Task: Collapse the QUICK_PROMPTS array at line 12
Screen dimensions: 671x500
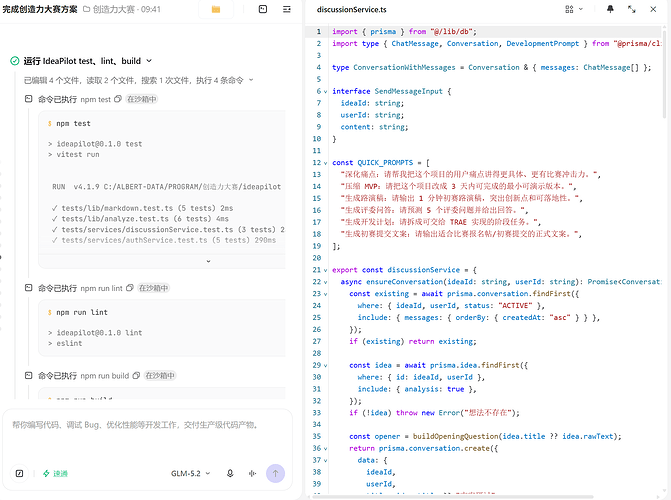Action: pyautogui.click(x=326, y=163)
